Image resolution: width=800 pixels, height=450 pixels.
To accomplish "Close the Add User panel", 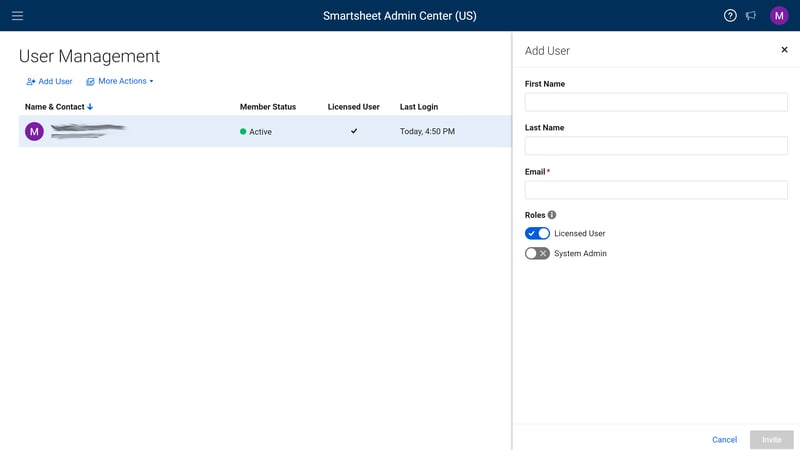I will (784, 49).
